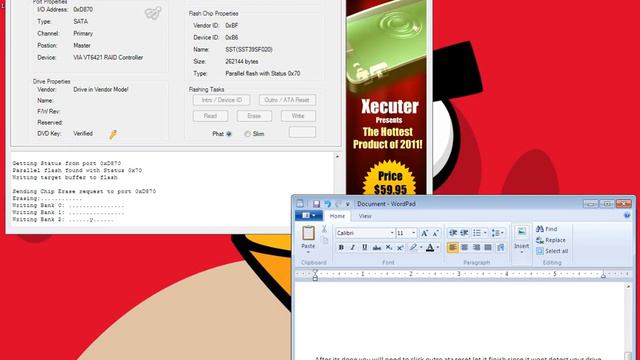Click Replace in Editing group
Image resolution: width=640 pixels, height=360 pixels.
(x=551, y=240)
